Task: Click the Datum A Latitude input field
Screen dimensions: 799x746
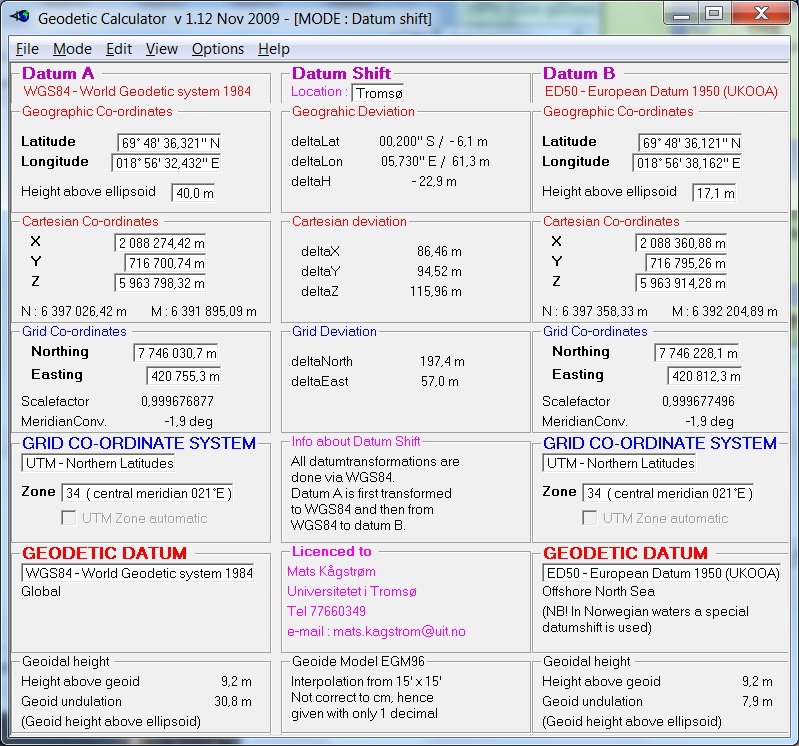Action: click(x=170, y=143)
